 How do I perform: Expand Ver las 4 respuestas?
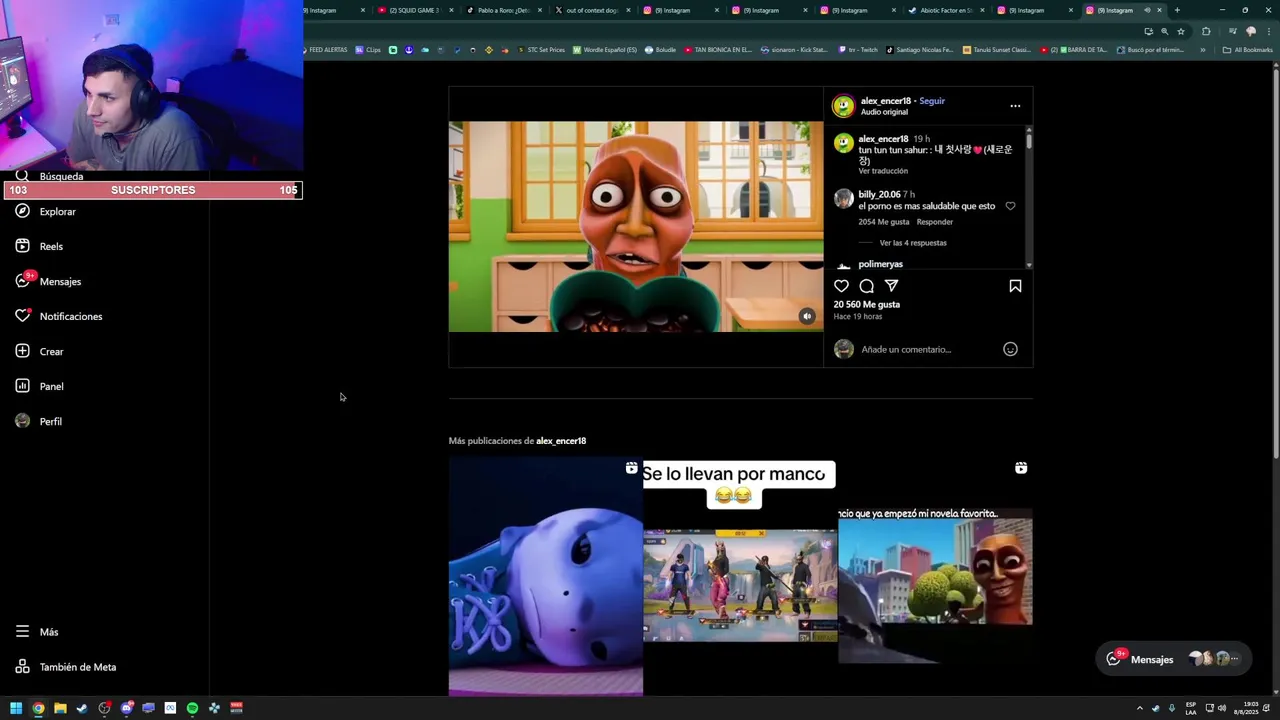click(913, 243)
